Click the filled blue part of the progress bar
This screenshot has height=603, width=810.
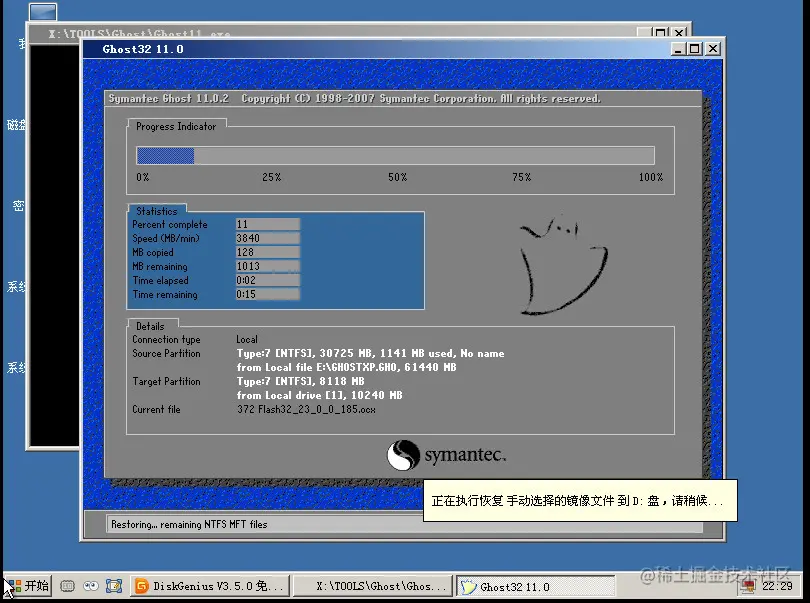tap(165, 156)
